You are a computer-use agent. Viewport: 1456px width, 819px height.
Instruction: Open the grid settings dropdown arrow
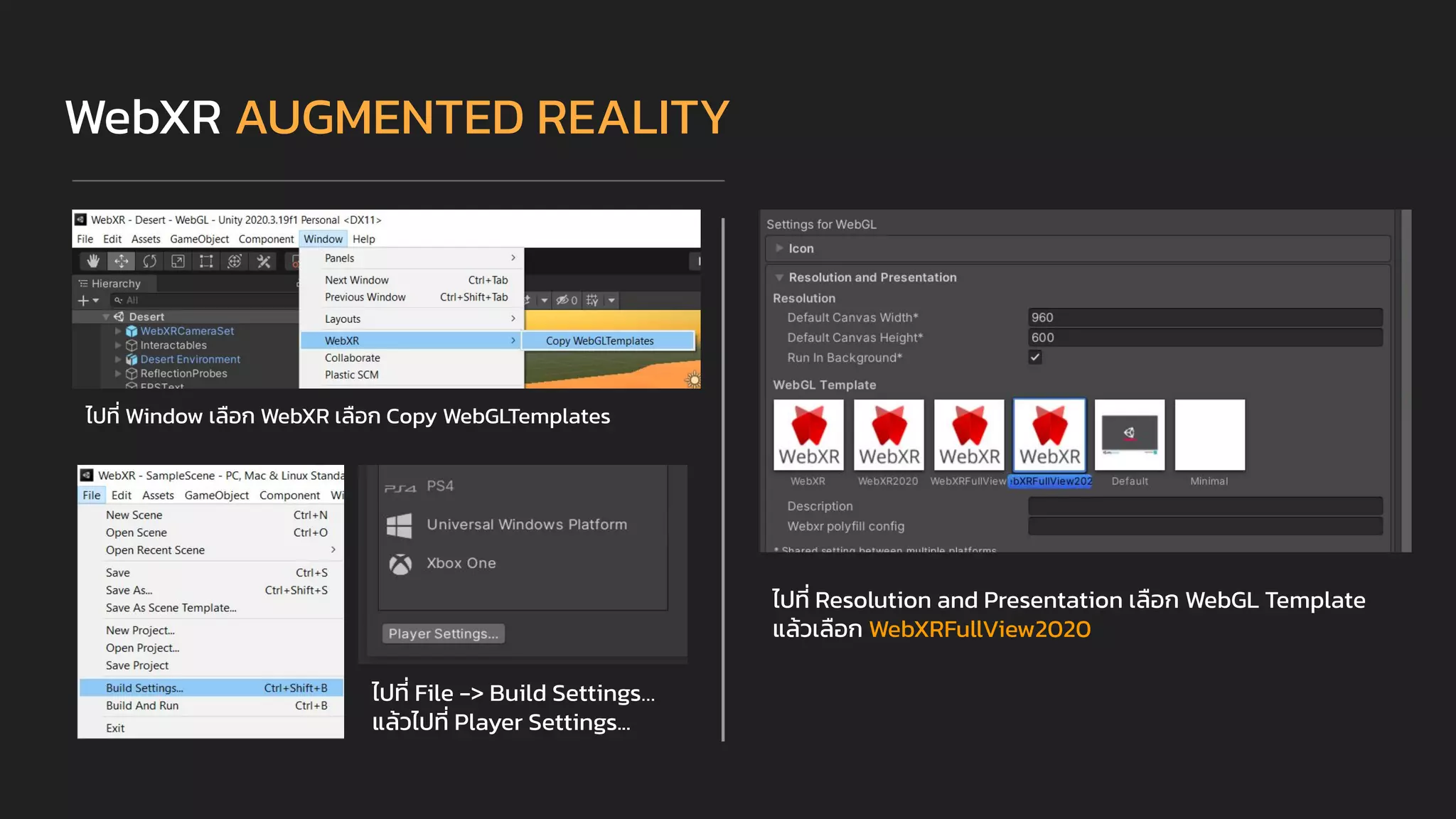611,301
